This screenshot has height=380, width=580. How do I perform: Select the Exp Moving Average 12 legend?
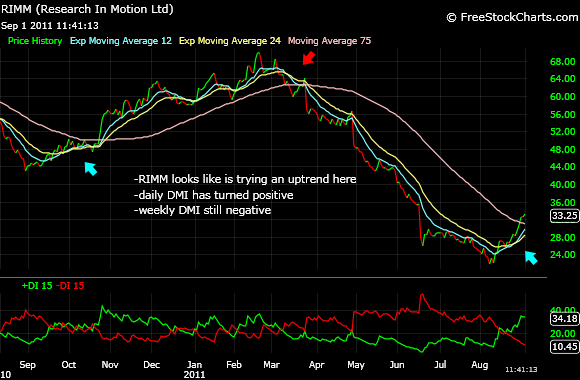click(x=121, y=41)
